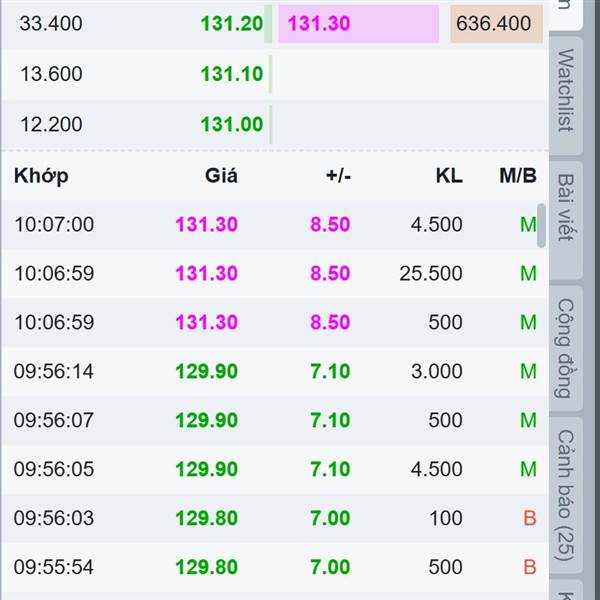Open the Cộng đồng side tab
Screen dimensions: 600x600
tap(566, 347)
